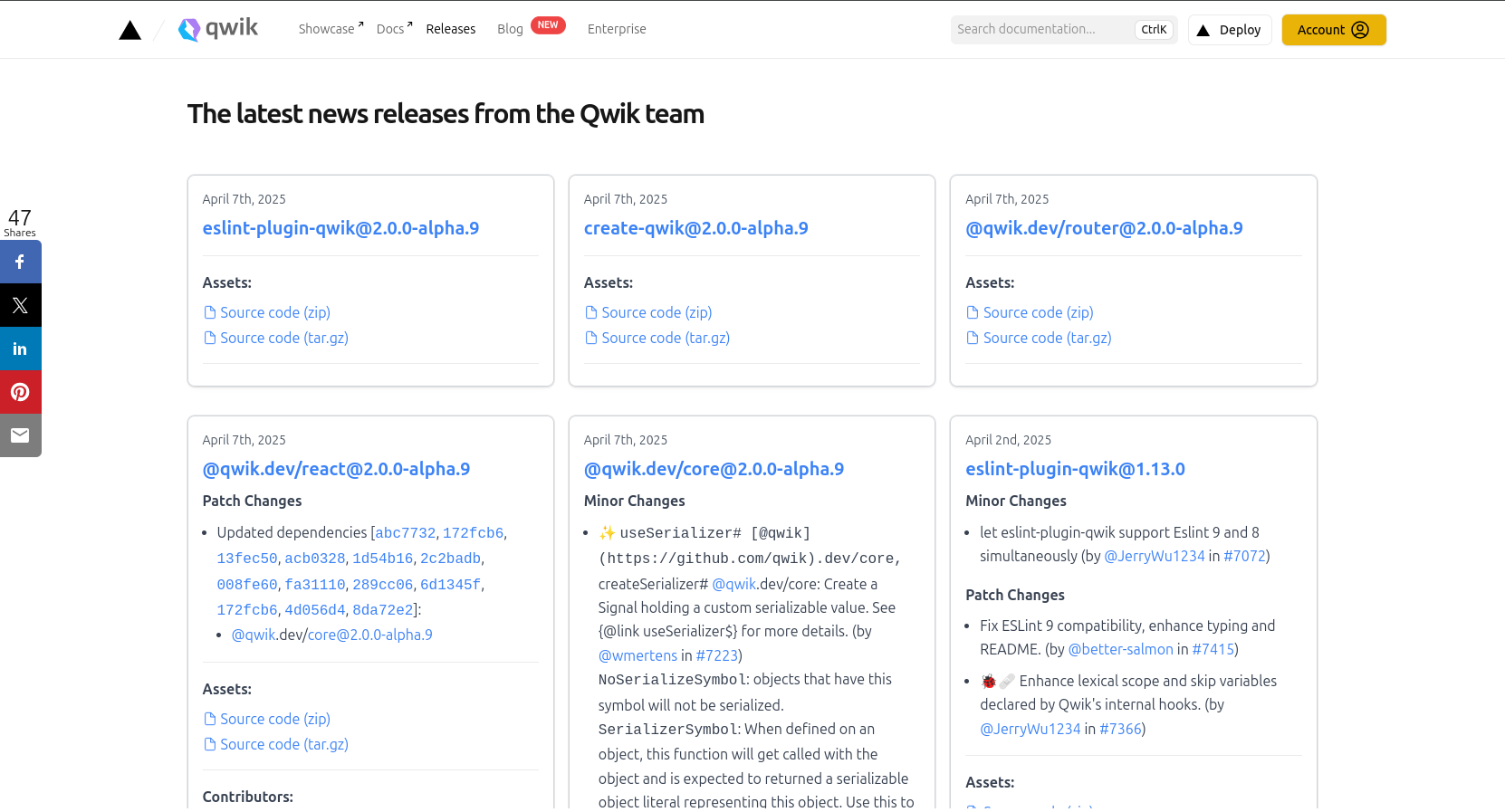This screenshot has height=812, width=1505.
Task: Open pull request #7223
Action: coord(717,655)
